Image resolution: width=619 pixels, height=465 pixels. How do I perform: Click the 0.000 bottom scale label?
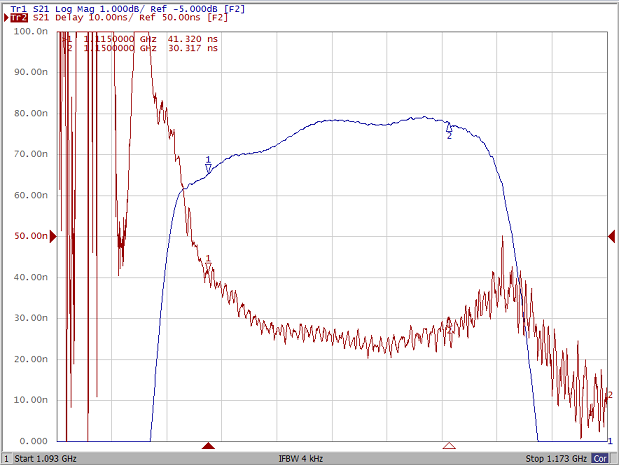point(32,441)
